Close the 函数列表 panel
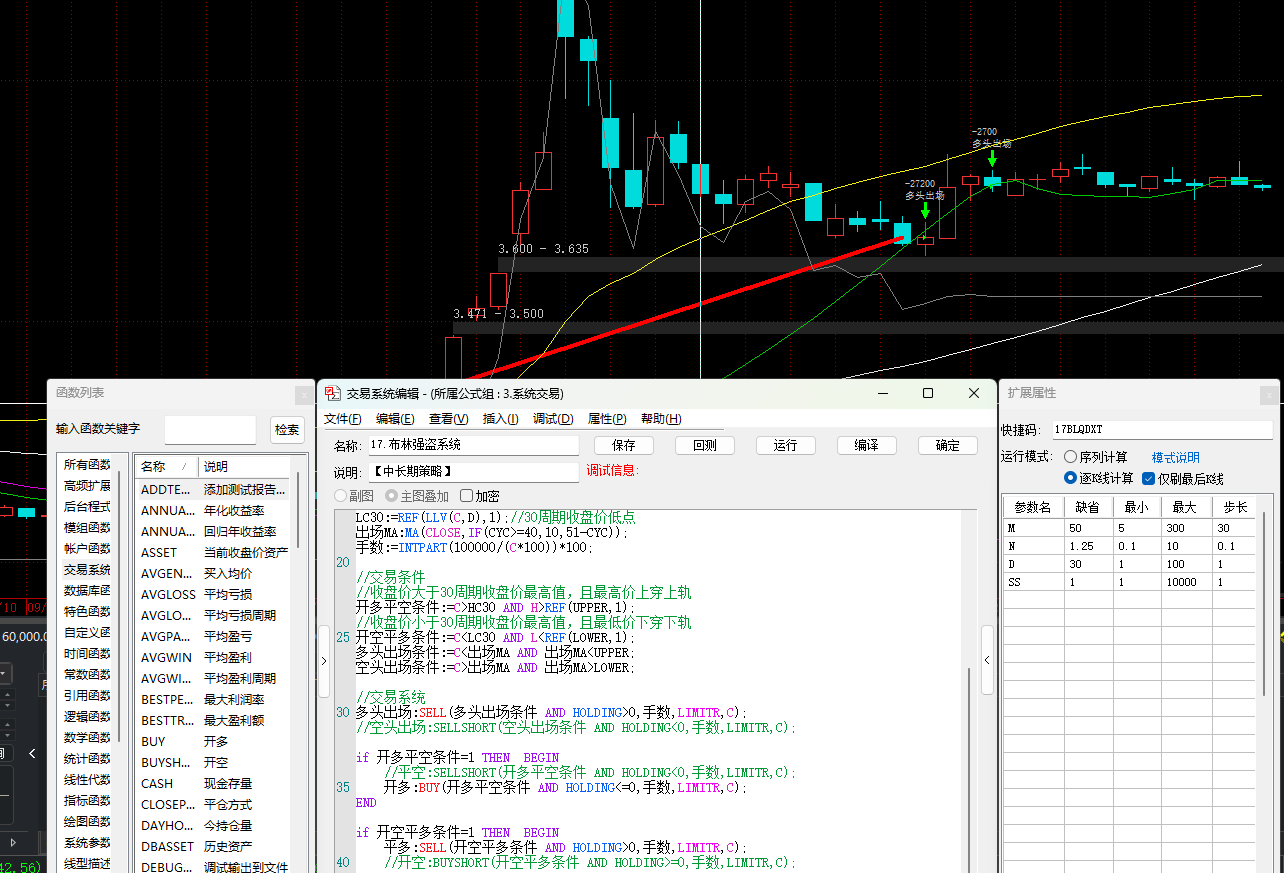This screenshot has width=1284, height=873. click(303, 395)
